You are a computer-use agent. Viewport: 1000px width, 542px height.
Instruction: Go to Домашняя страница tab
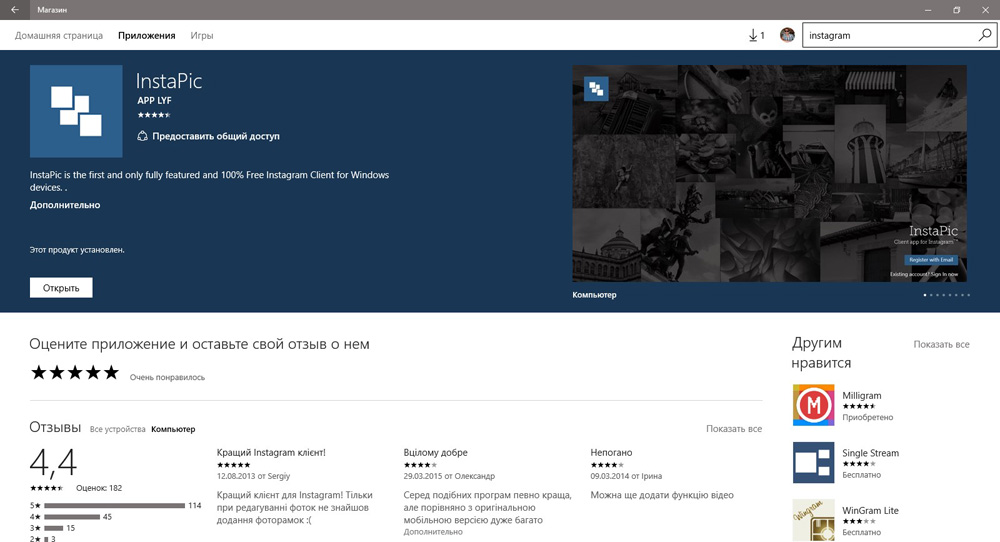[59, 36]
